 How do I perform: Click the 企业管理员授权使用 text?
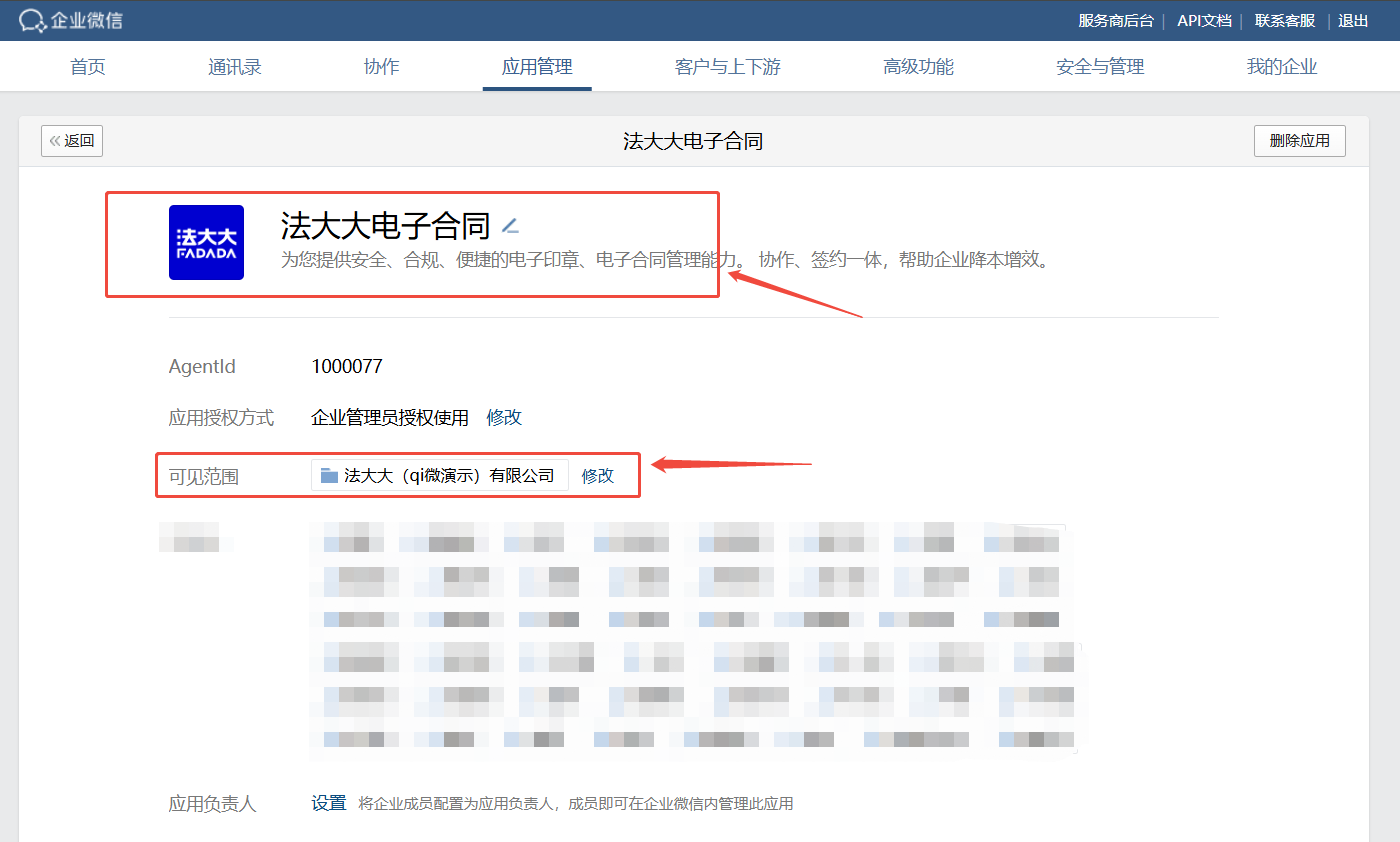tap(390, 417)
